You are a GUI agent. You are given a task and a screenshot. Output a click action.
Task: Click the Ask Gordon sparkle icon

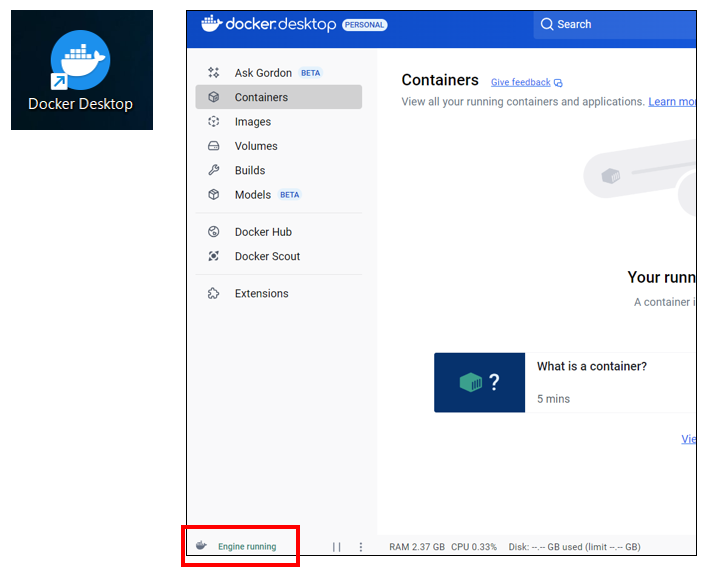click(214, 73)
